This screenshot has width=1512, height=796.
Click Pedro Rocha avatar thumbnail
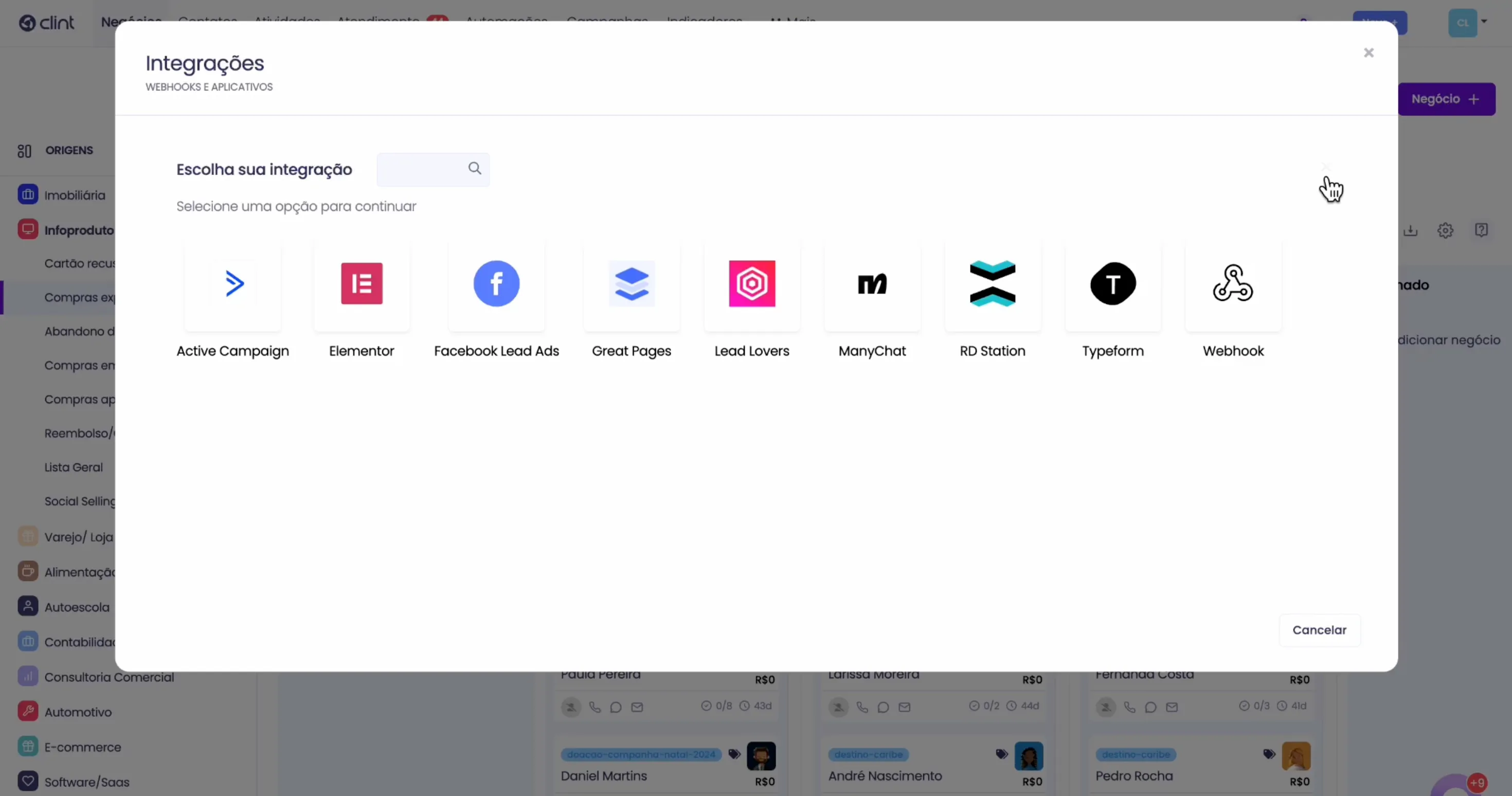pyautogui.click(x=1297, y=756)
